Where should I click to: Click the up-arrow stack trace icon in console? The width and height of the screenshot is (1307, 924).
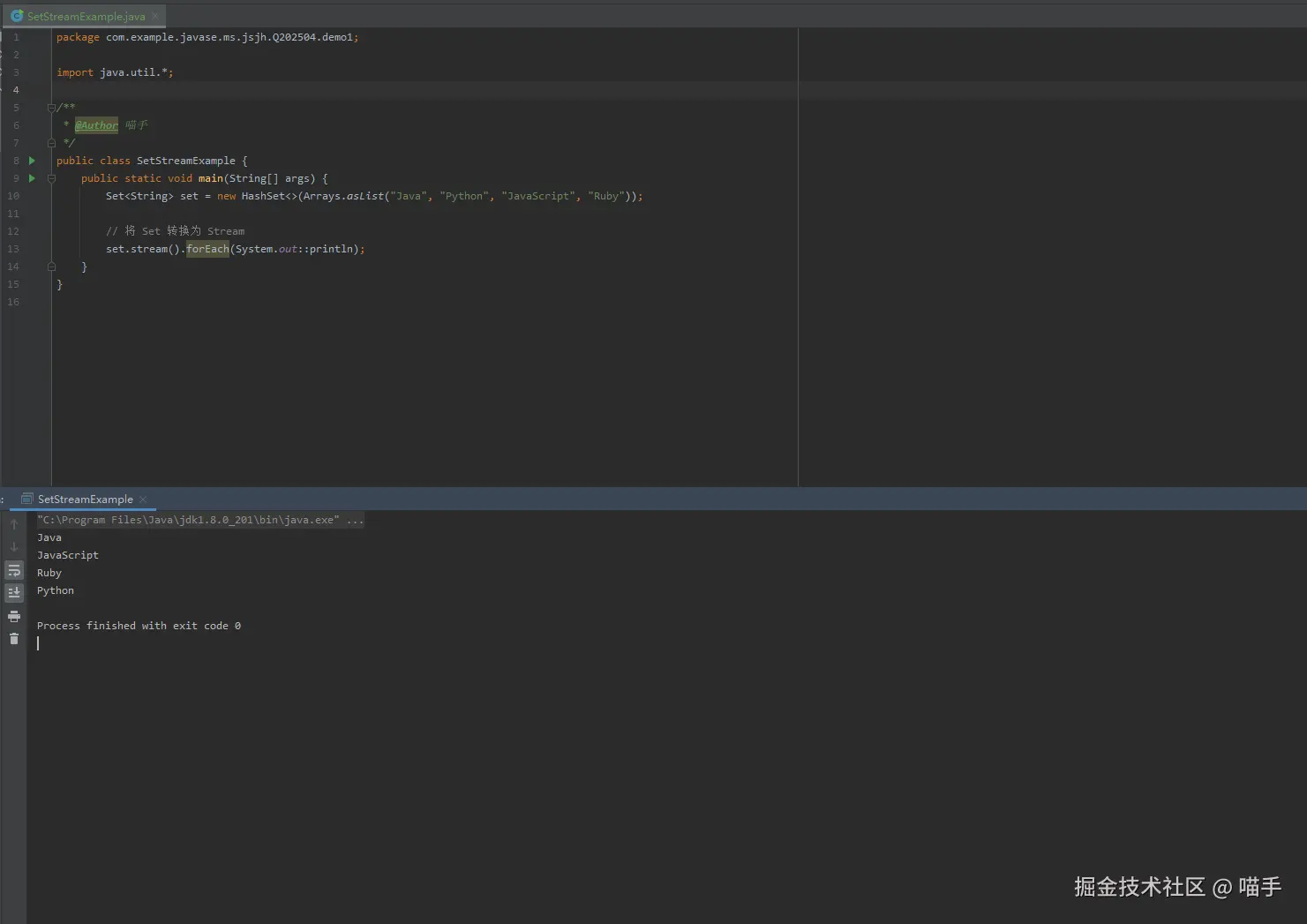pos(14,524)
